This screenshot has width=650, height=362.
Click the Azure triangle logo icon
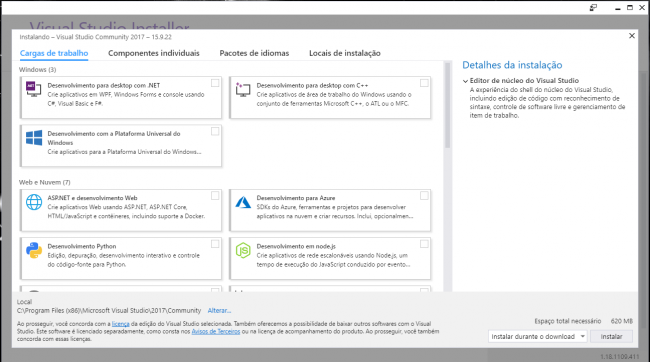point(243,202)
